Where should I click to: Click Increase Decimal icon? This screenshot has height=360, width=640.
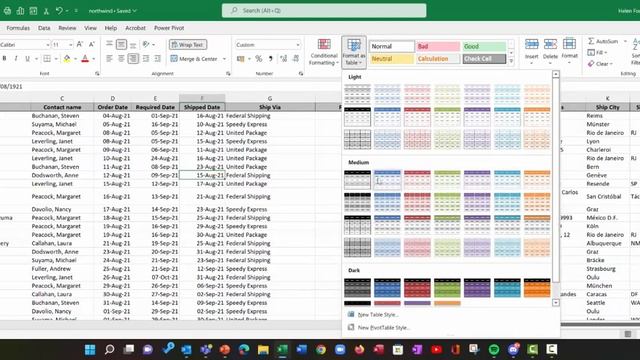(283, 59)
